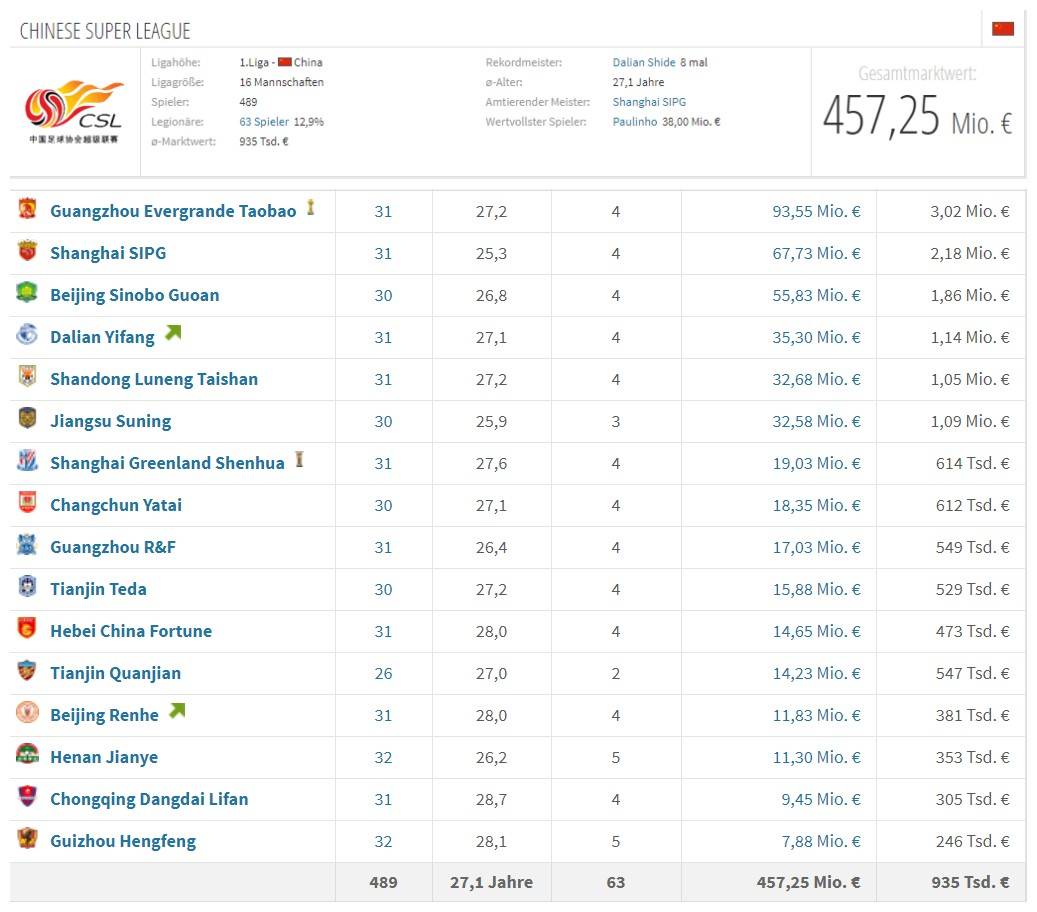Viewport: 1037px width, 912px height.
Task: Click the green arrow next to Beijing Renhe
Action: (x=177, y=712)
